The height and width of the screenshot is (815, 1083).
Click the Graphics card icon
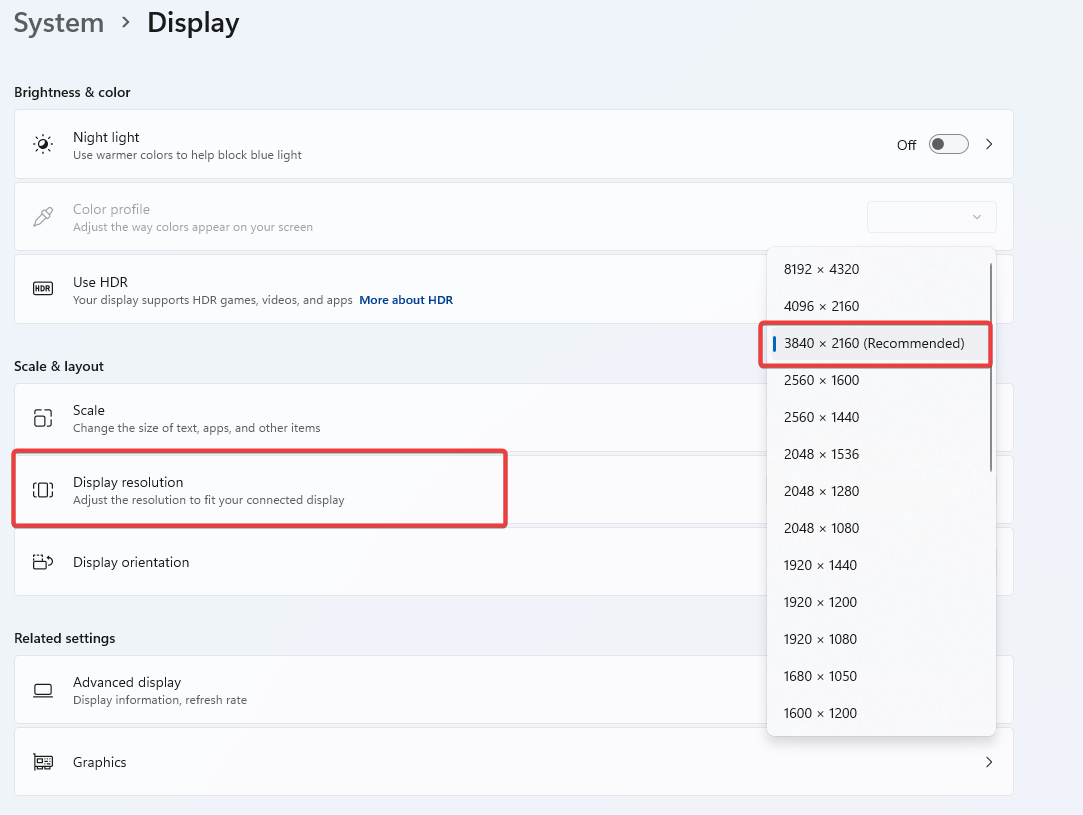tap(43, 762)
